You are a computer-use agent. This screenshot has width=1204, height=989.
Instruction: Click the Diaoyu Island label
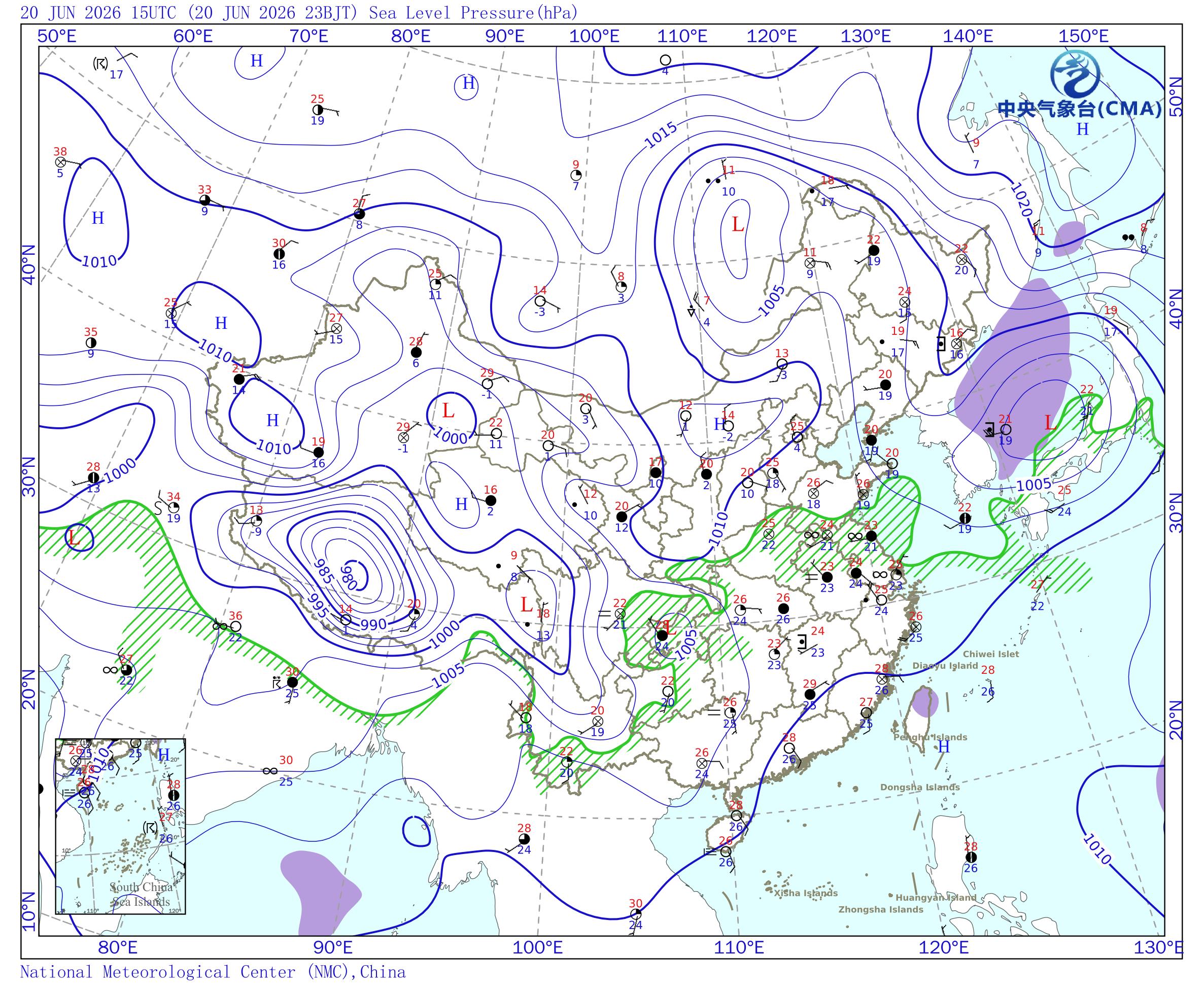point(945,665)
